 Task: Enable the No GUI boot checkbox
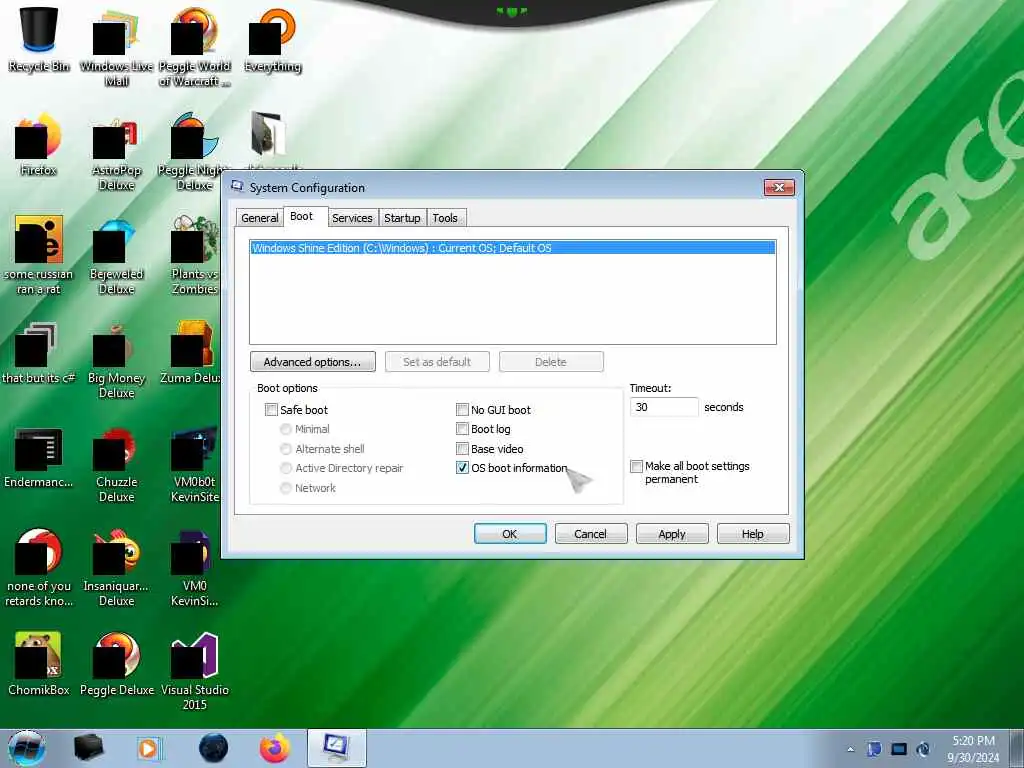coord(462,409)
